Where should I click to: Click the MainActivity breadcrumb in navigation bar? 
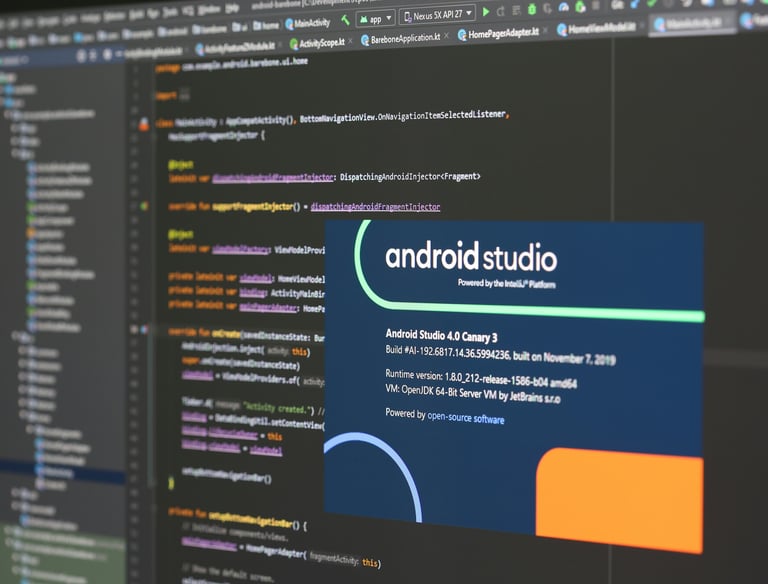tap(308, 23)
